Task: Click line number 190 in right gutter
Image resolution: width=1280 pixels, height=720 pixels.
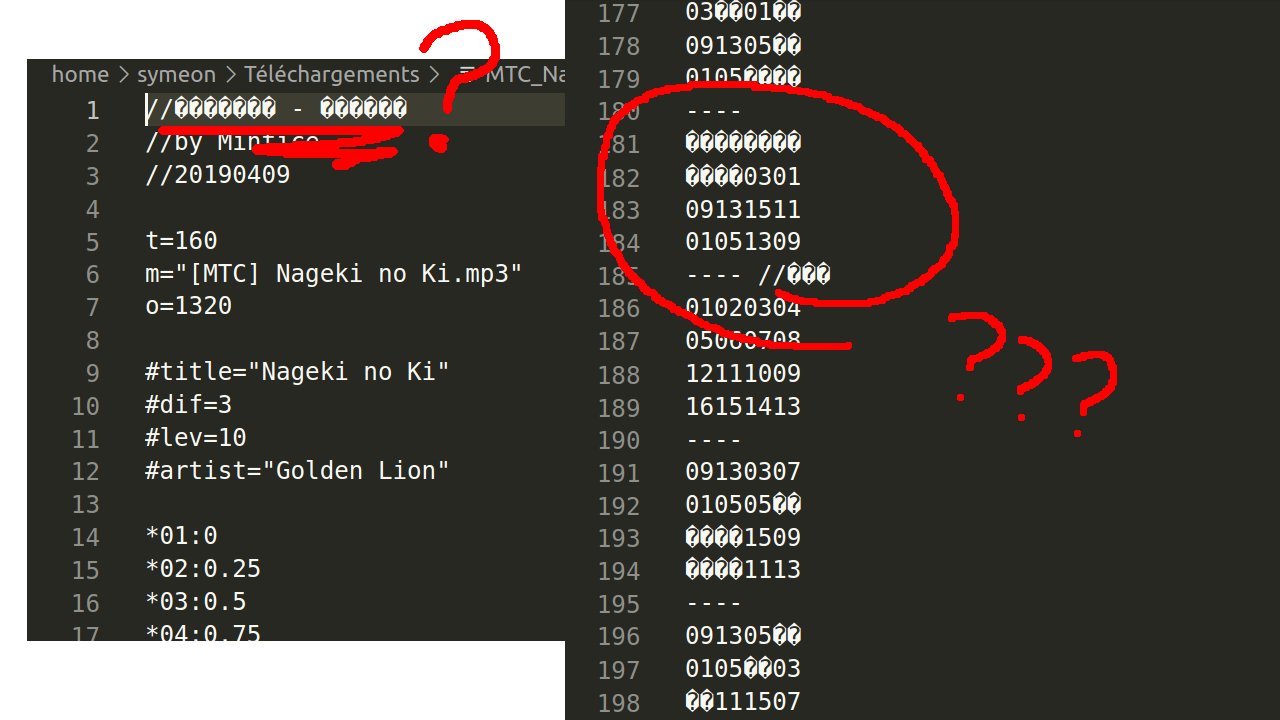Action: click(x=618, y=440)
